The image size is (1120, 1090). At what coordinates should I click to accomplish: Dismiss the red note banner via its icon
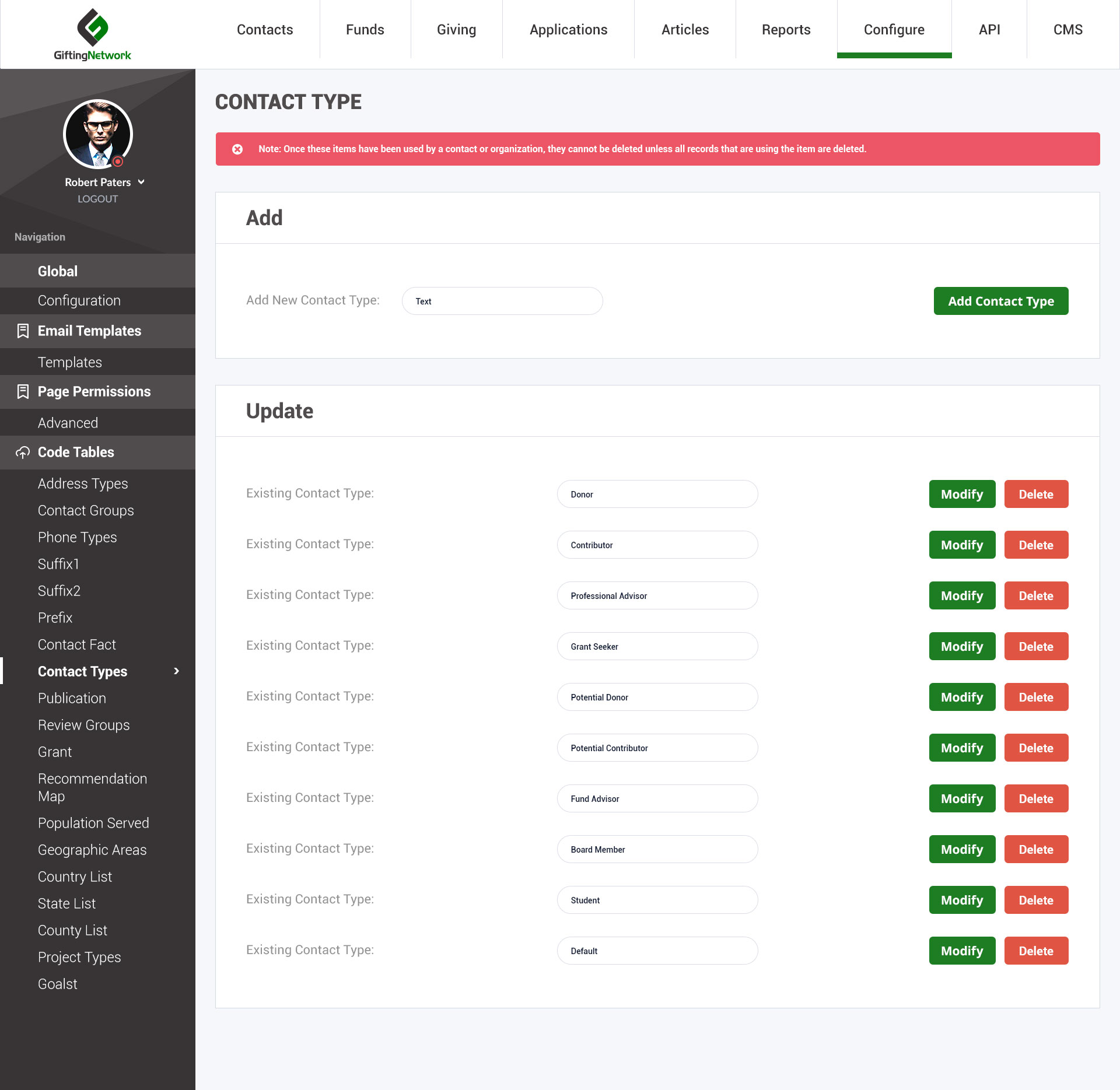click(237, 149)
